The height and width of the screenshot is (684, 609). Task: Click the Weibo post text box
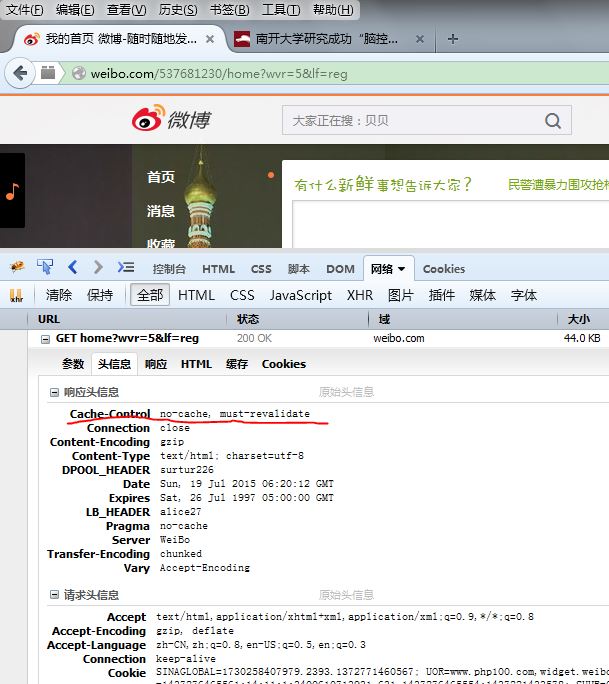tap(451, 225)
